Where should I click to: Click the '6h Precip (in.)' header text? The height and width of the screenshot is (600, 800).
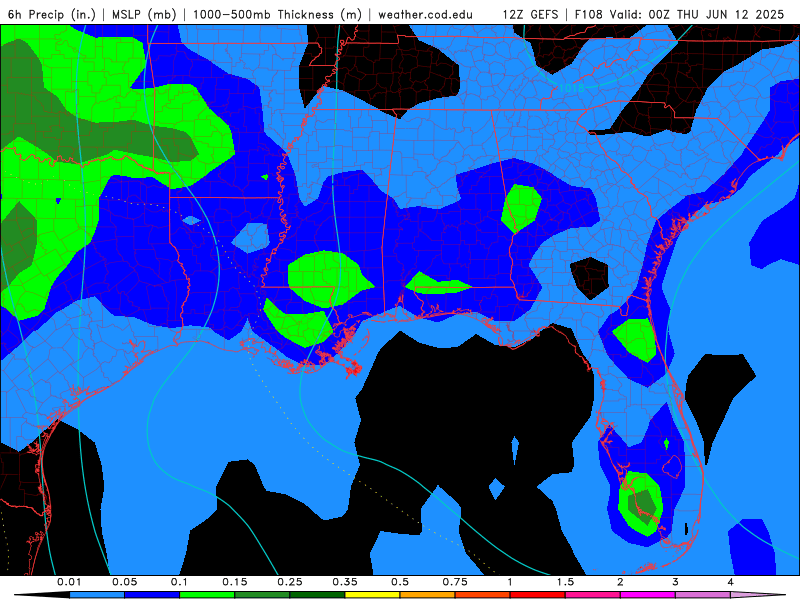tap(52, 14)
